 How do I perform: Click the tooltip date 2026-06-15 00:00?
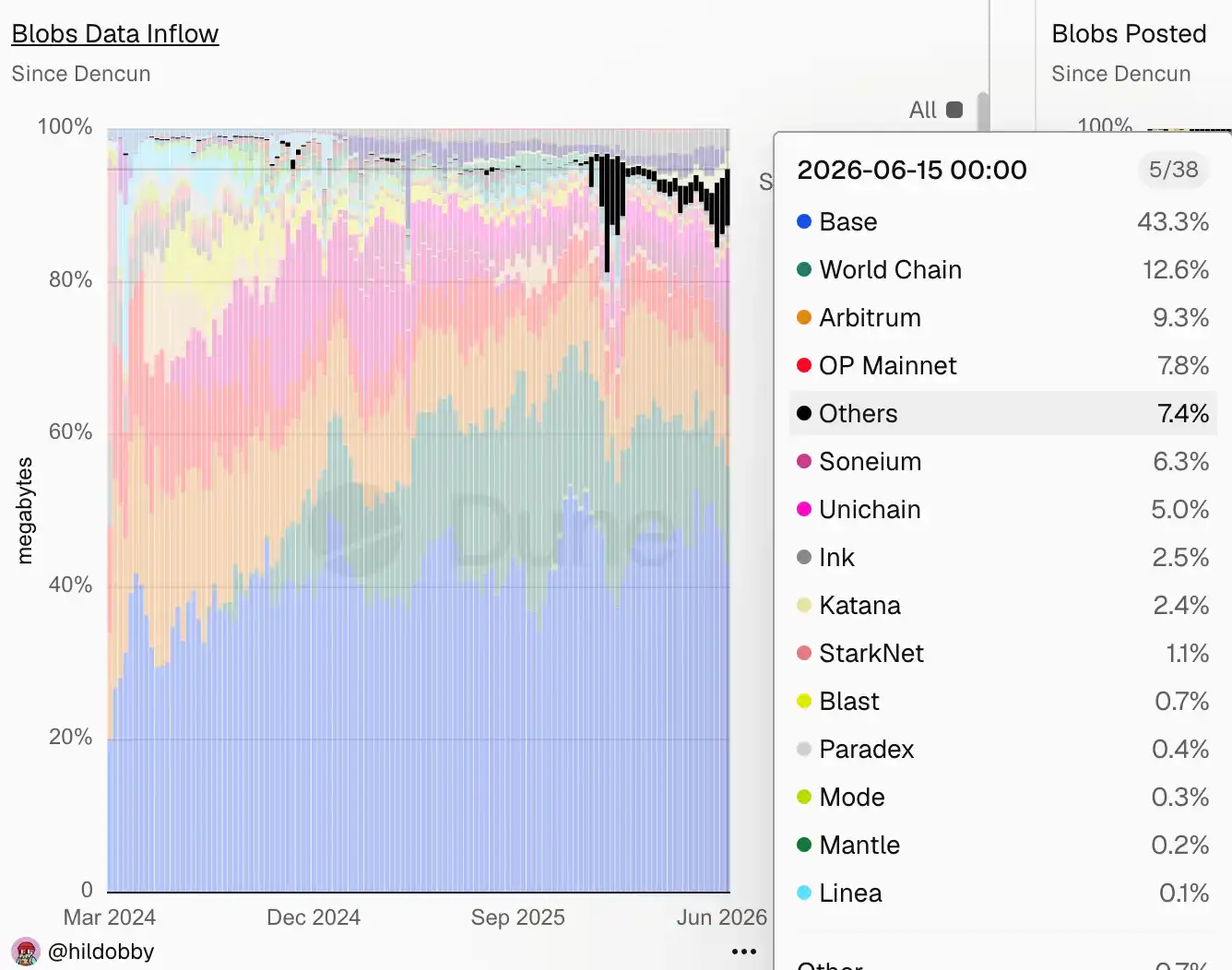[x=912, y=170]
